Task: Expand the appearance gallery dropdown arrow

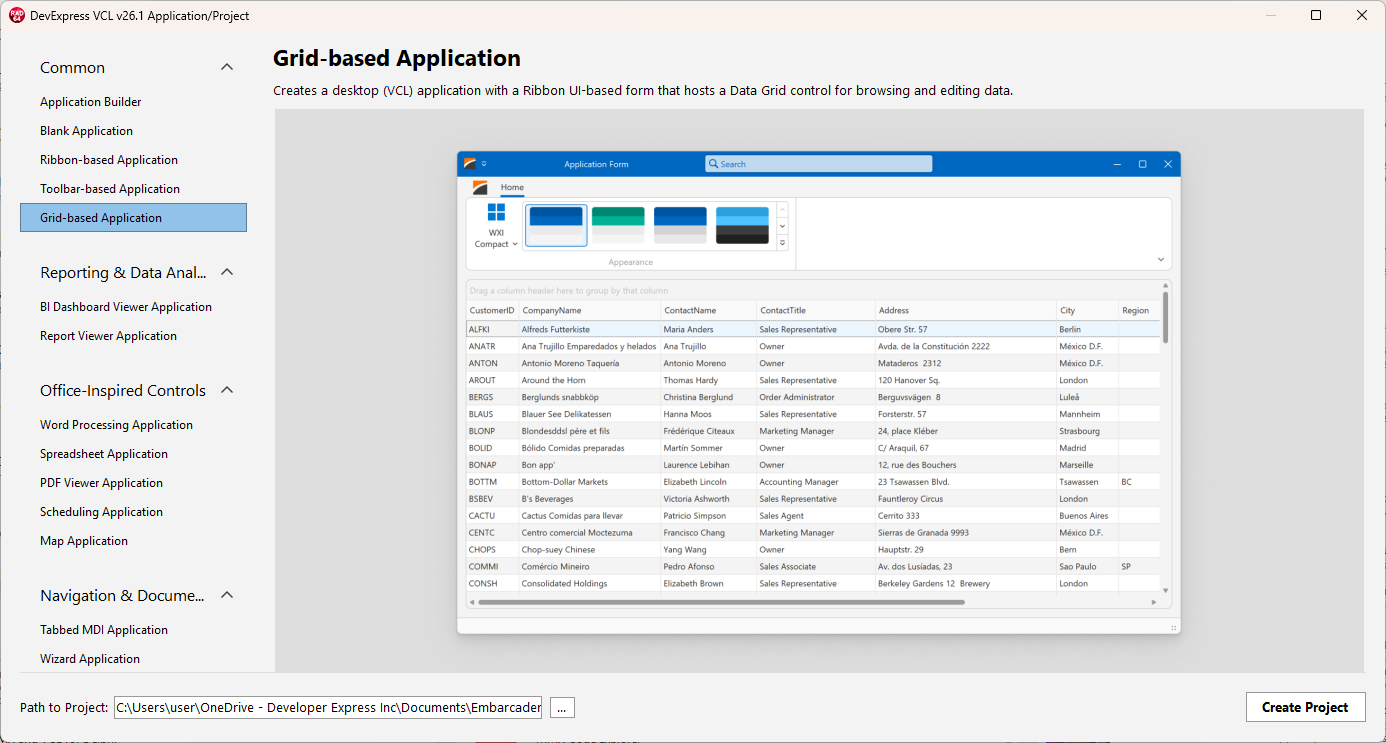Action: tap(782, 243)
